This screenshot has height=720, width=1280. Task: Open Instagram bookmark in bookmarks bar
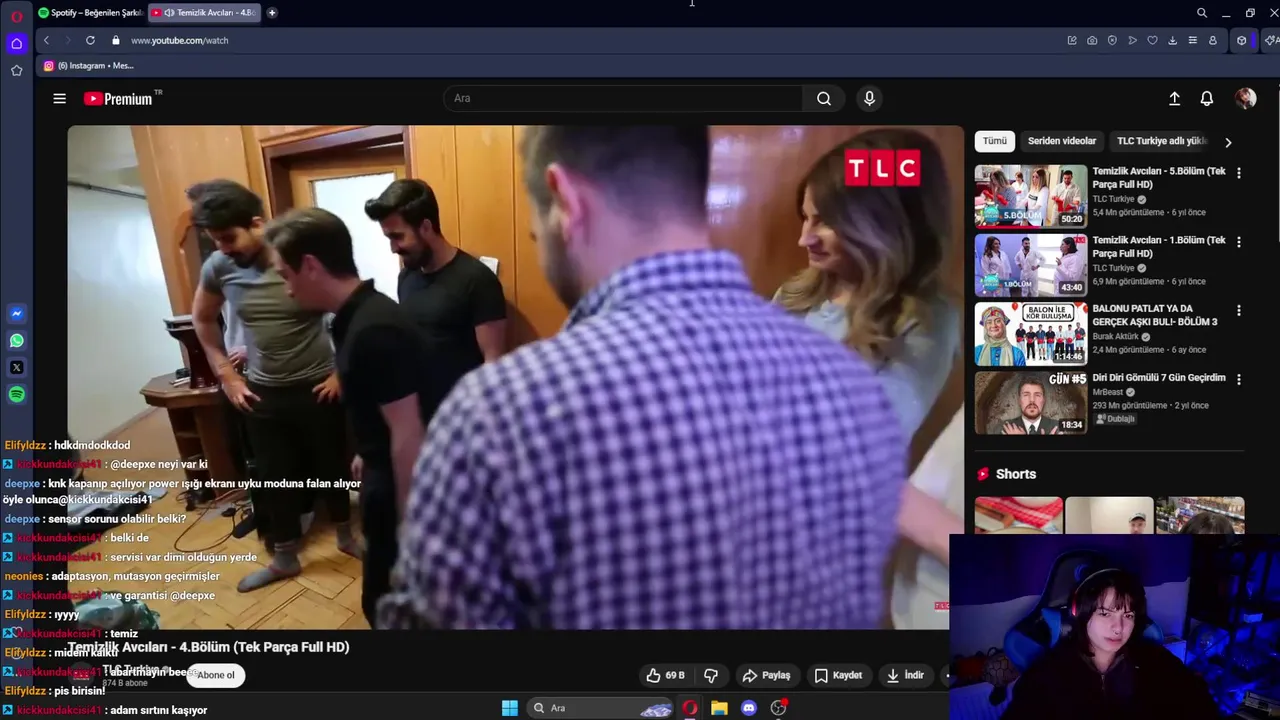tap(88, 66)
